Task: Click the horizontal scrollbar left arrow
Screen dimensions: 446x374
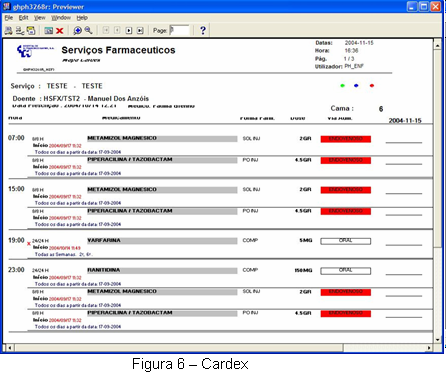Action: [x=10, y=348]
